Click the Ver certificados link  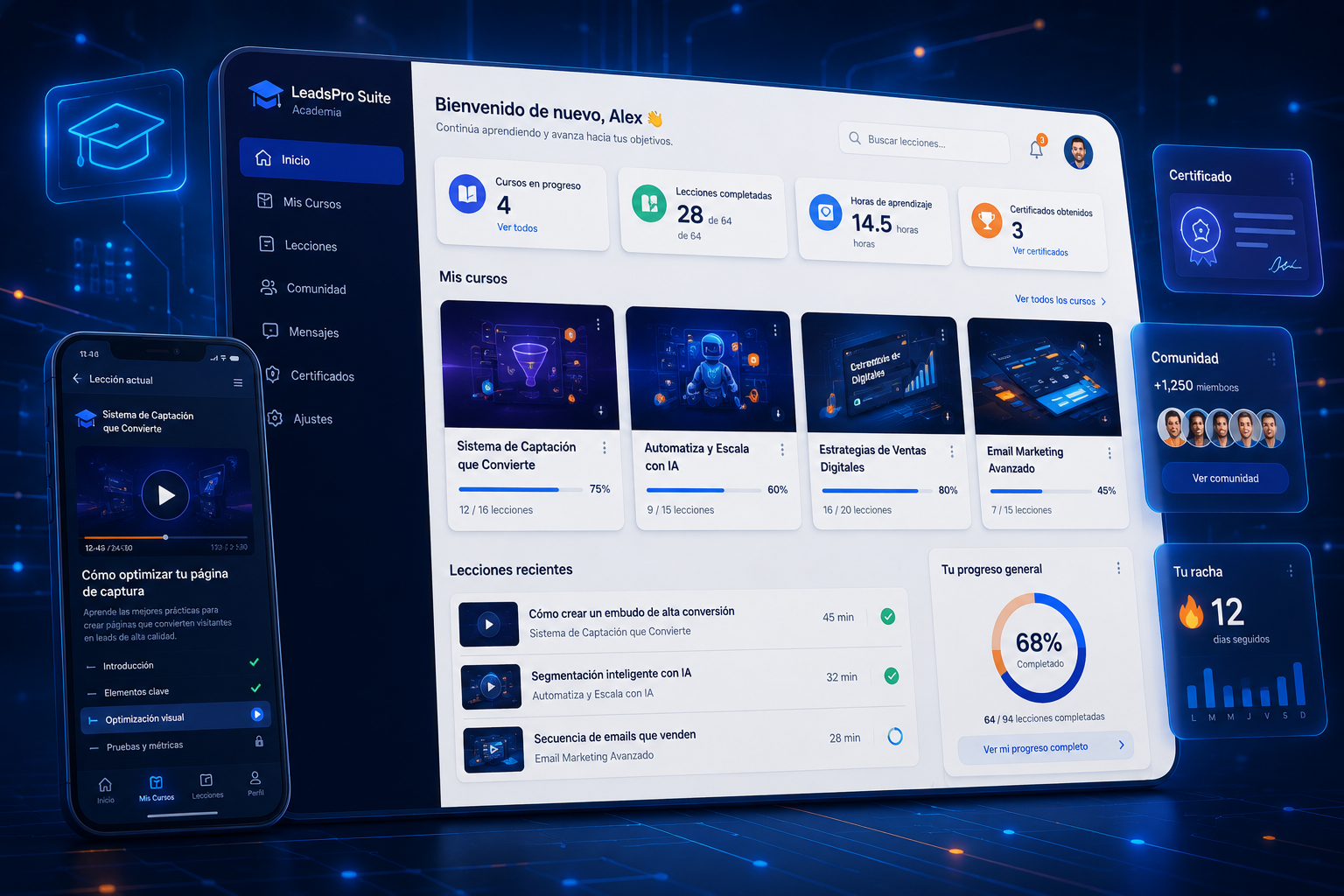[x=1040, y=251]
